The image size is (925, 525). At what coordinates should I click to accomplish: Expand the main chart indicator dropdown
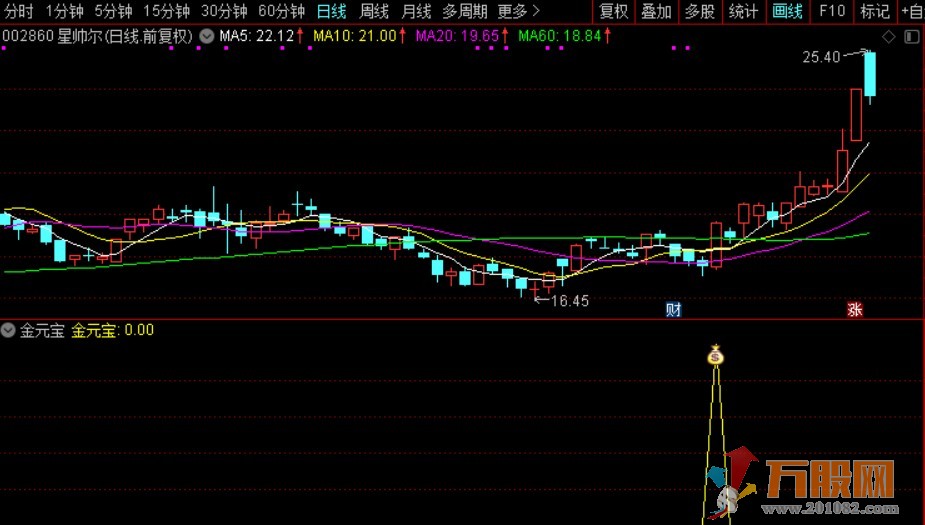tap(206, 36)
